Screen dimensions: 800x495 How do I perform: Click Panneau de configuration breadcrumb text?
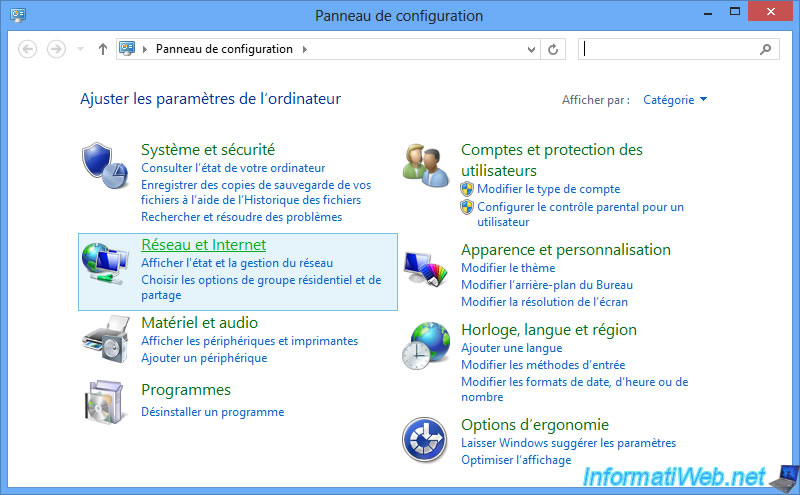tap(224, 49)
